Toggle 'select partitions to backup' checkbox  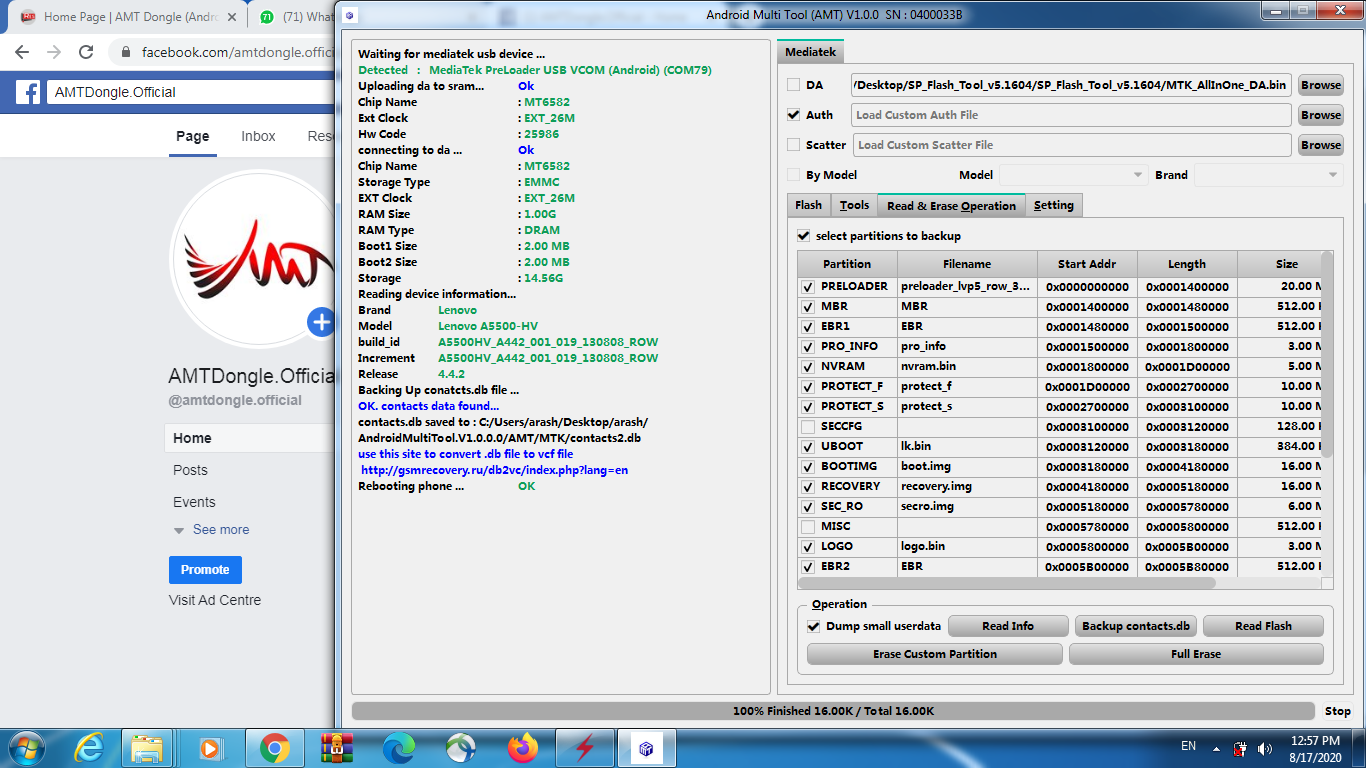coord(803,236)
